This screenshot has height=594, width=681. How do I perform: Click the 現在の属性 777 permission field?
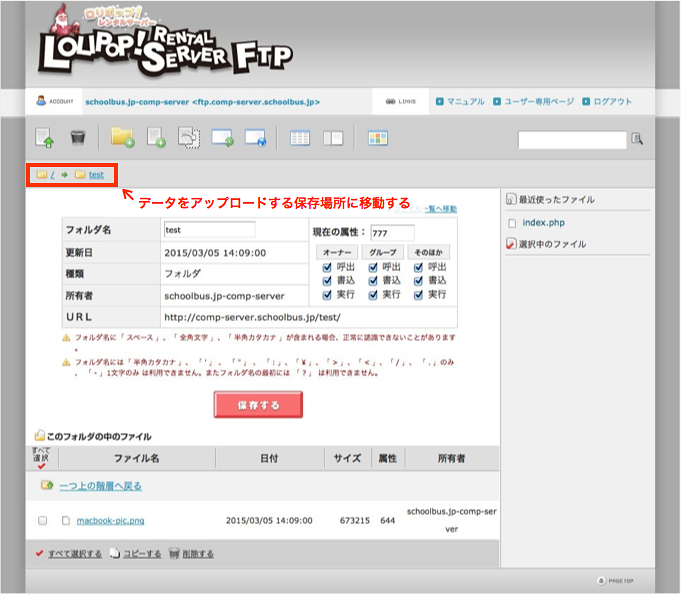point(393,233)
